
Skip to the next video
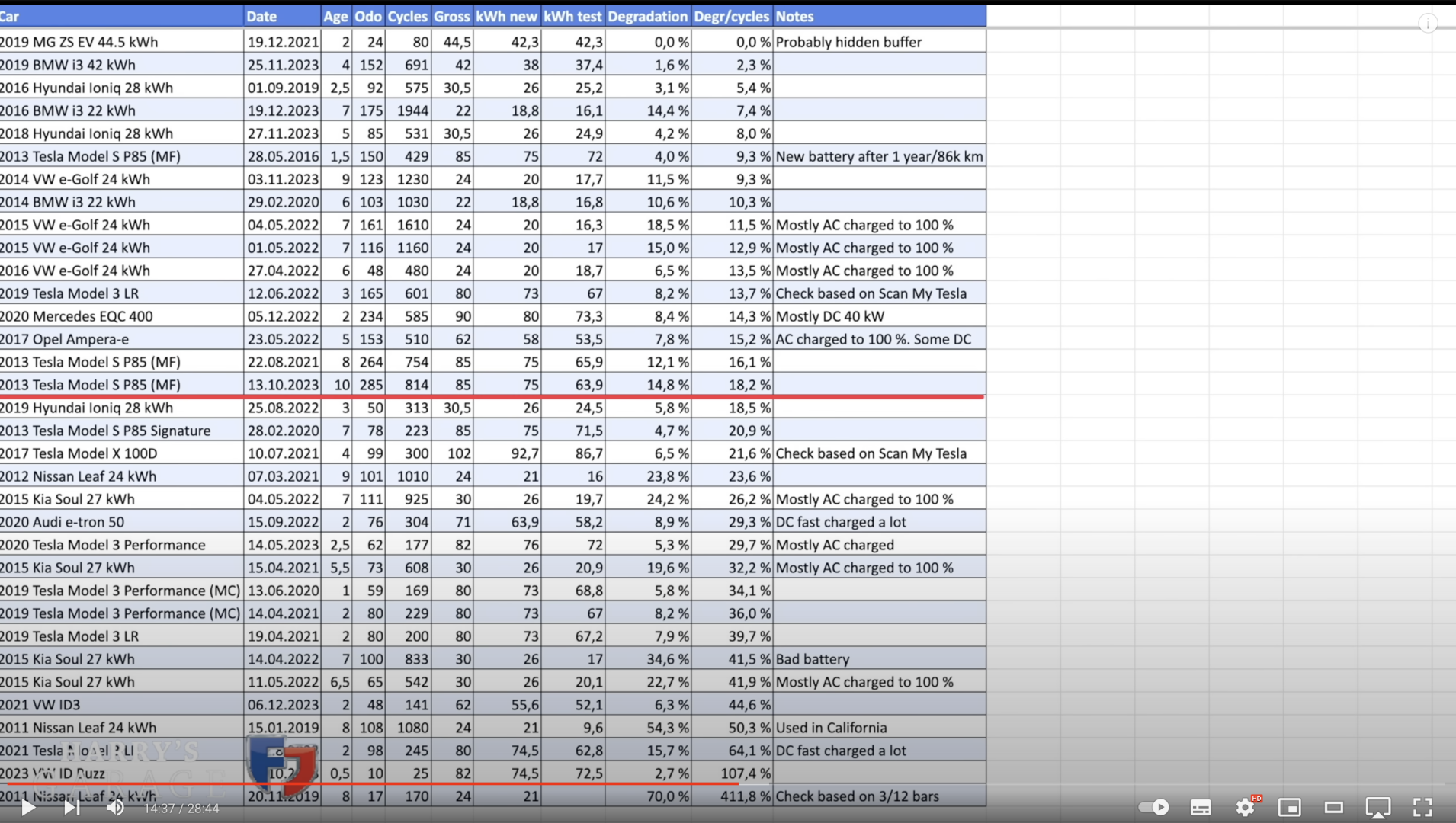72,807
